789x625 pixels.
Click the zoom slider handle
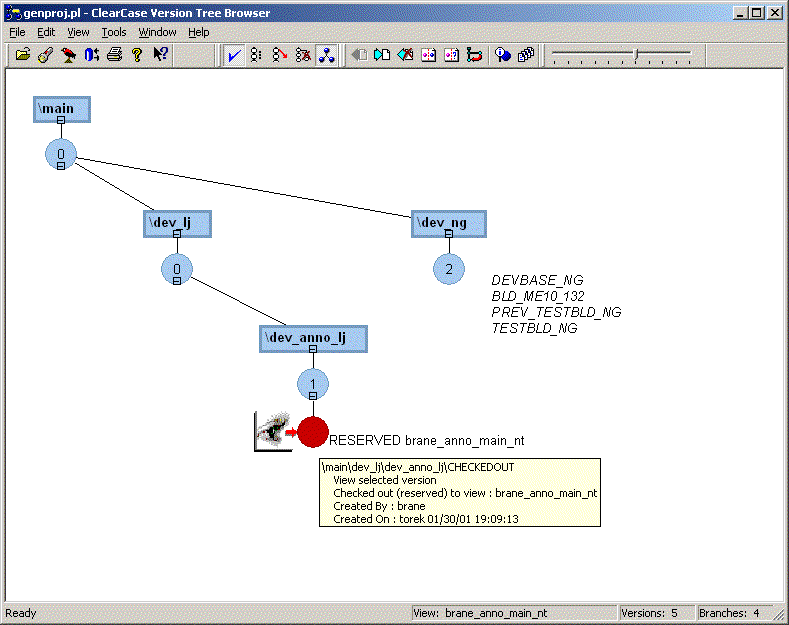point(637,54)
